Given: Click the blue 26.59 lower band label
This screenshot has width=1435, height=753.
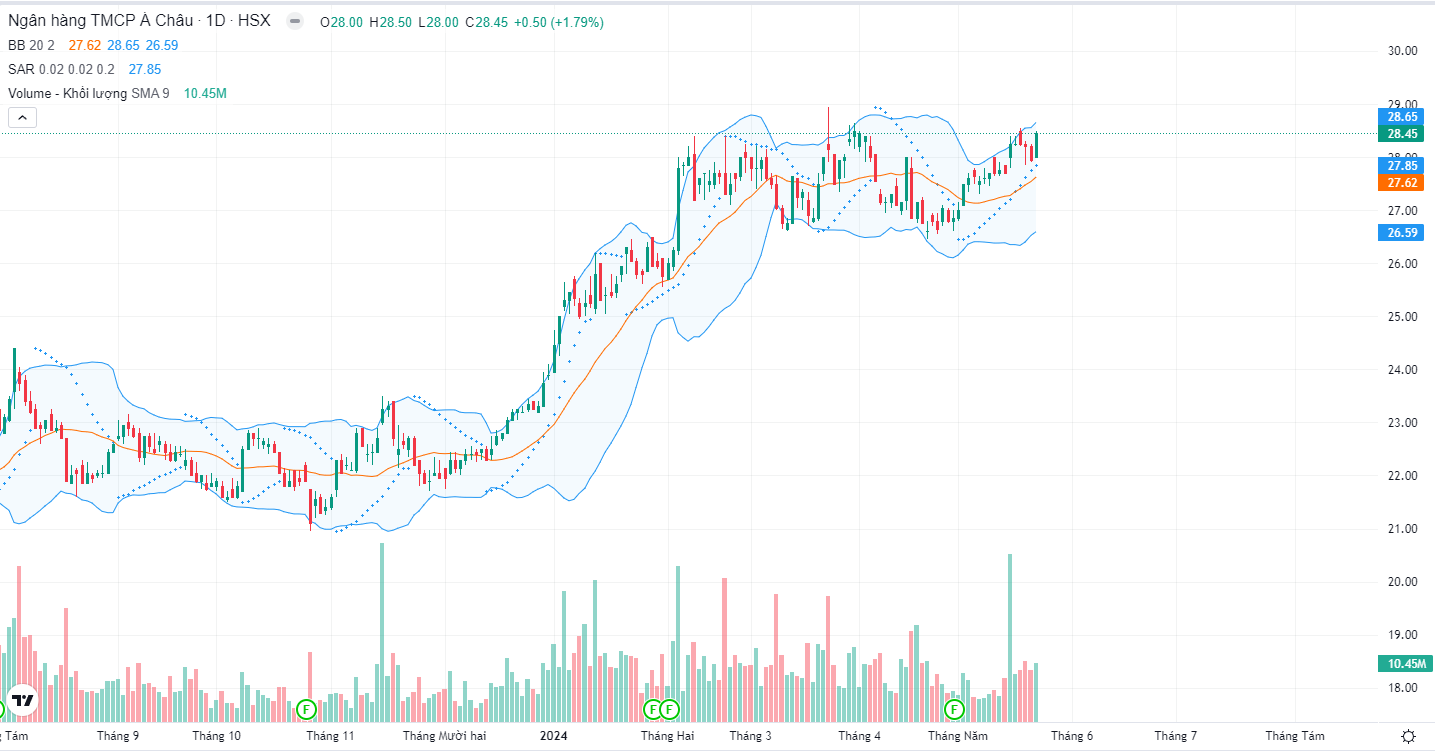Looking at the screenshot, I should point(1402,232).
